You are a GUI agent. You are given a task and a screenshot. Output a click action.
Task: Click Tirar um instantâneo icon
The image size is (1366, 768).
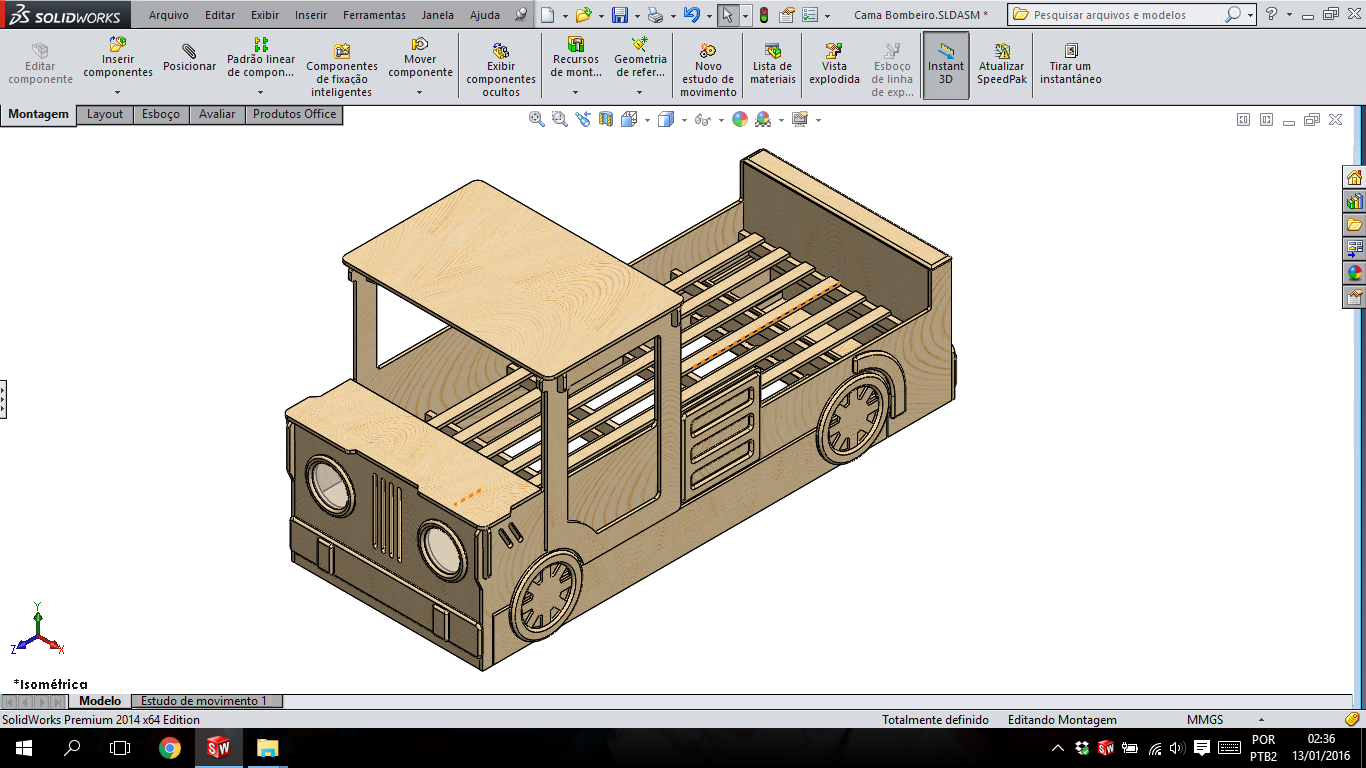(x=1070, y=64)
